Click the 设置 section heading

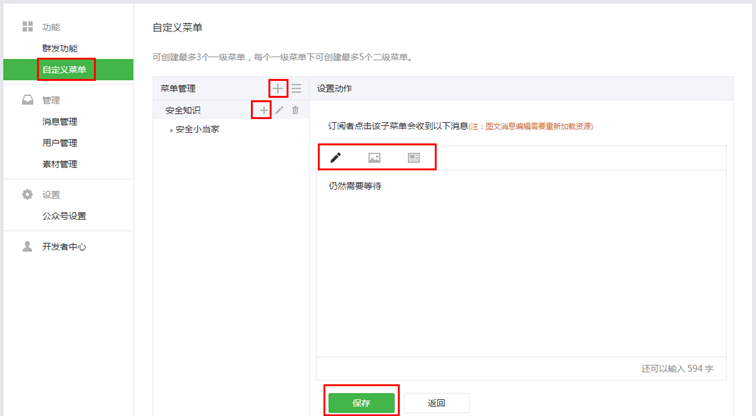[51, 195]
